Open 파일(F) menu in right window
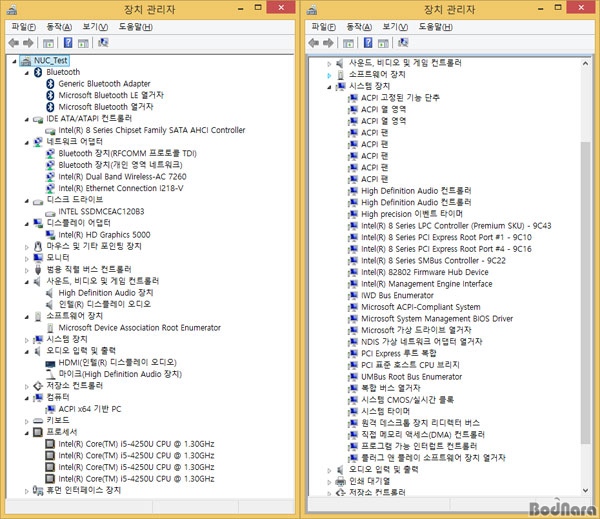This screenshot has height=519, width=600. [x=323, y=27]
